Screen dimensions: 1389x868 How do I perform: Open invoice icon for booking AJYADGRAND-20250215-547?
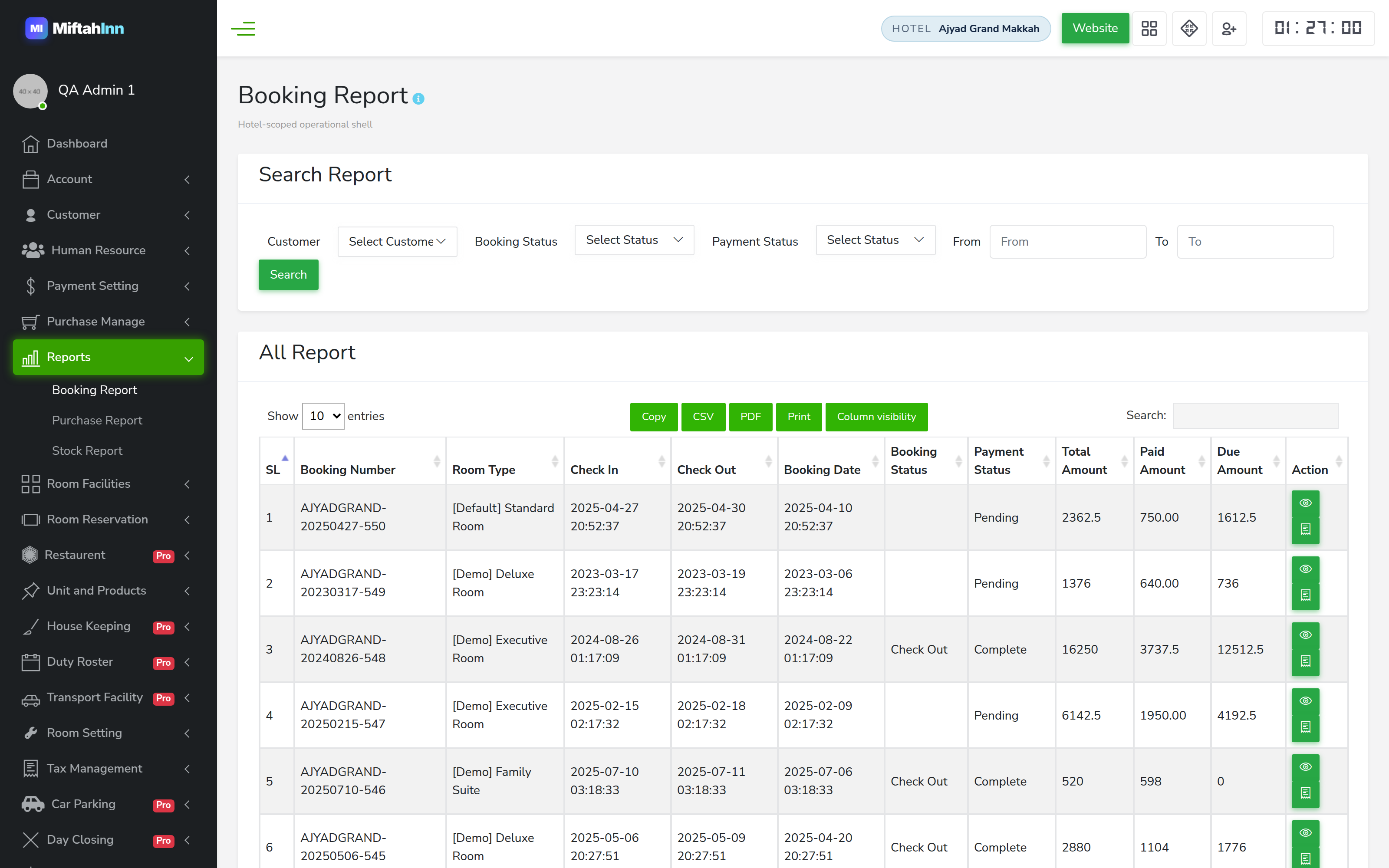click(1305, 727)
